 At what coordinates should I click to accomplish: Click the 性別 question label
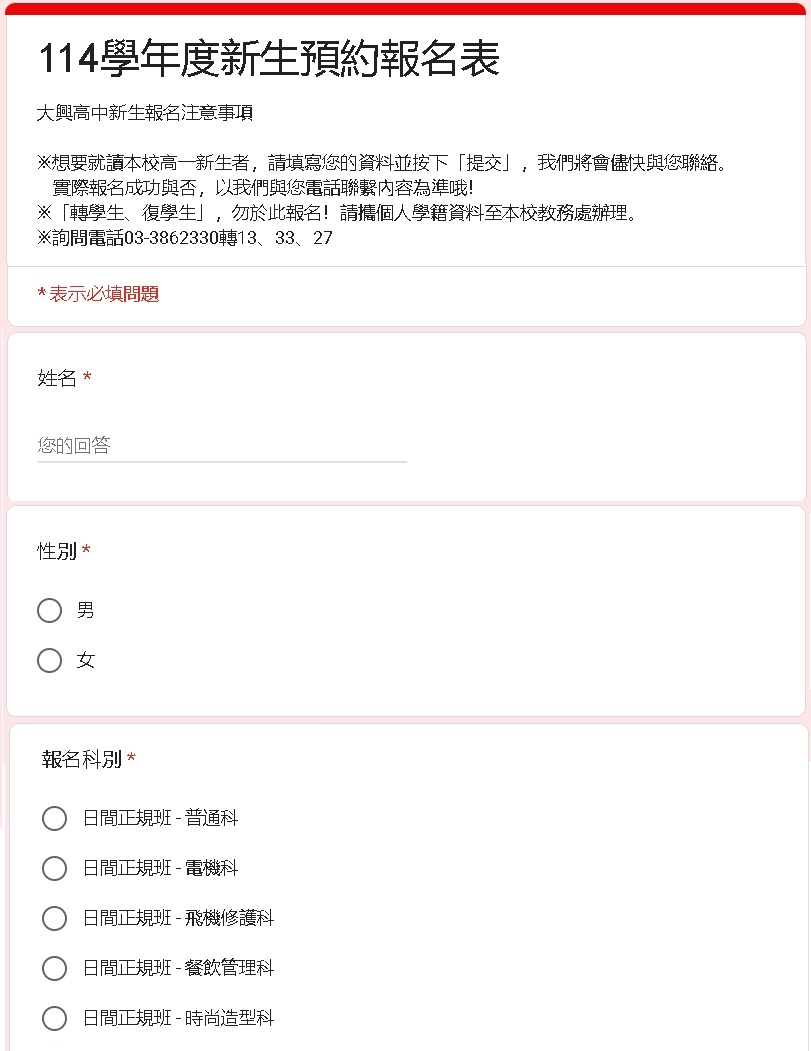click(x=57, y=551)
